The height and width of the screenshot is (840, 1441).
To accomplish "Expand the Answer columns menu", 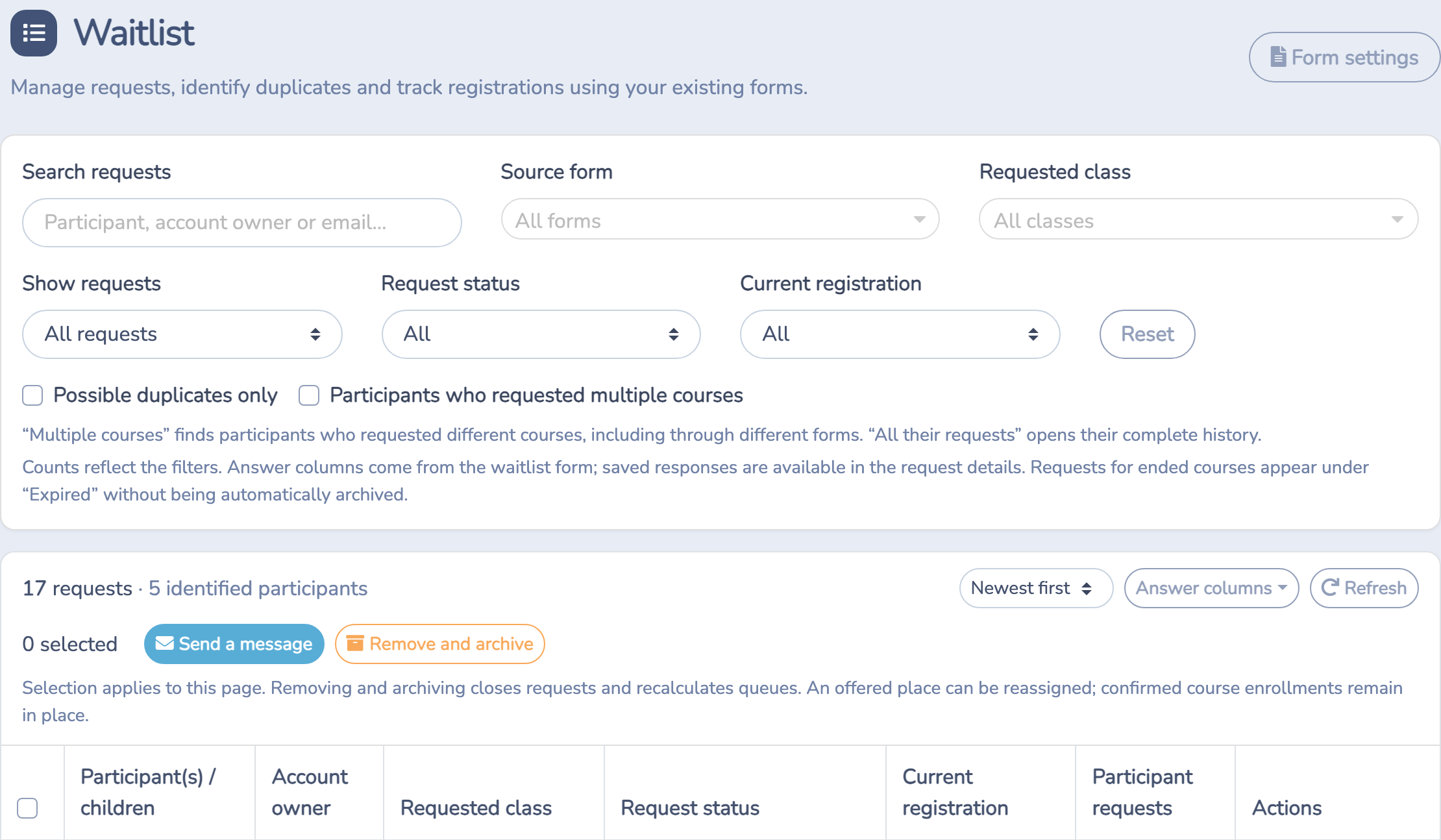I will pos(1211,588).
